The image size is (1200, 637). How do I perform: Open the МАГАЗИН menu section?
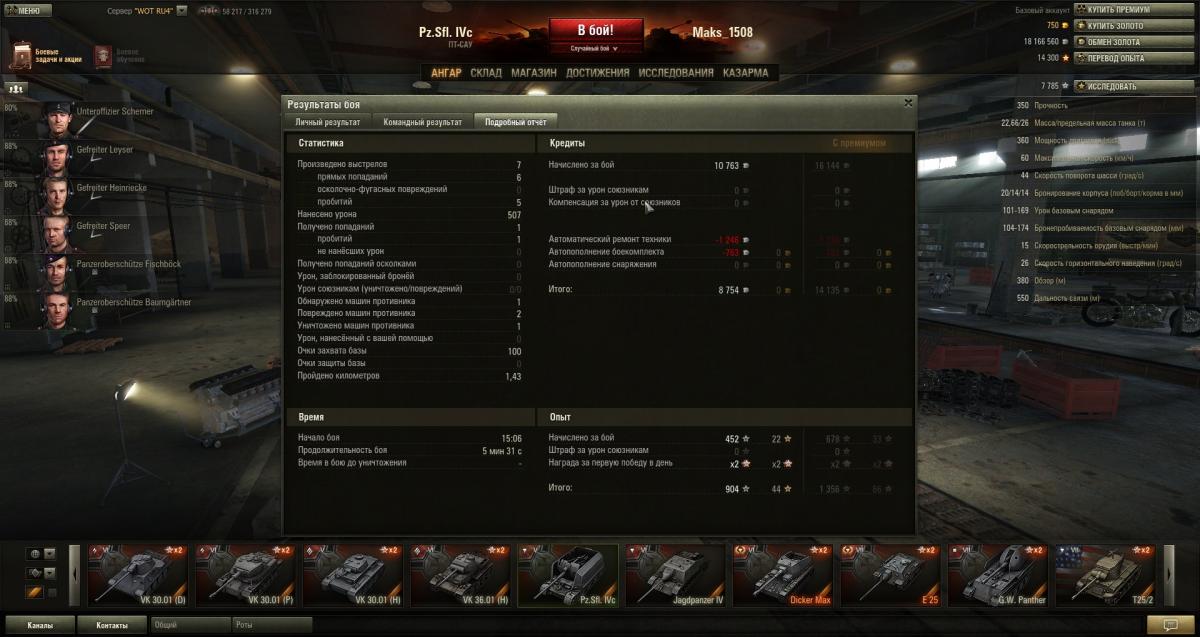click(x=533, y=73)
